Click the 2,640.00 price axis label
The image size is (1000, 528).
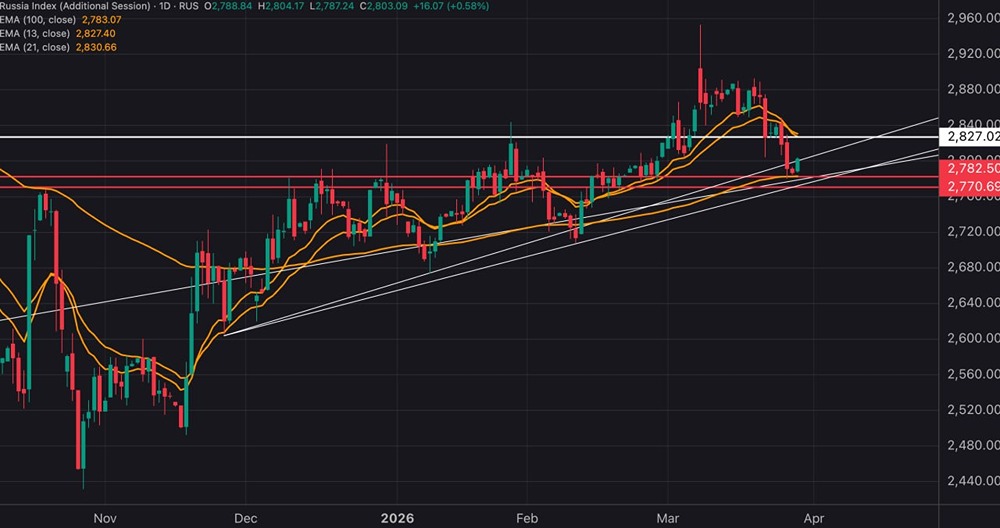(x=973, y=302)
